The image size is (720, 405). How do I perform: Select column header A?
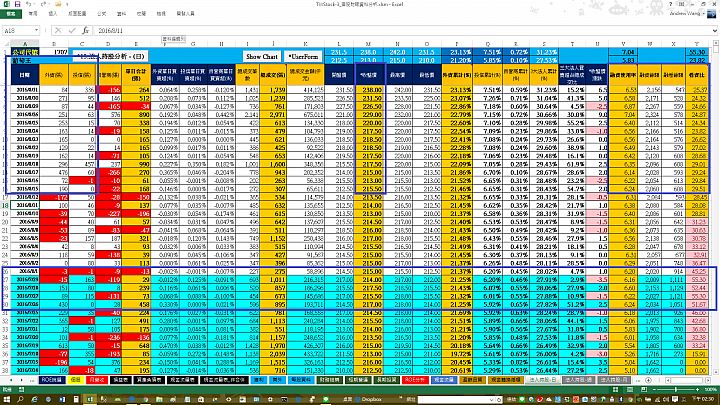point(25,44)
